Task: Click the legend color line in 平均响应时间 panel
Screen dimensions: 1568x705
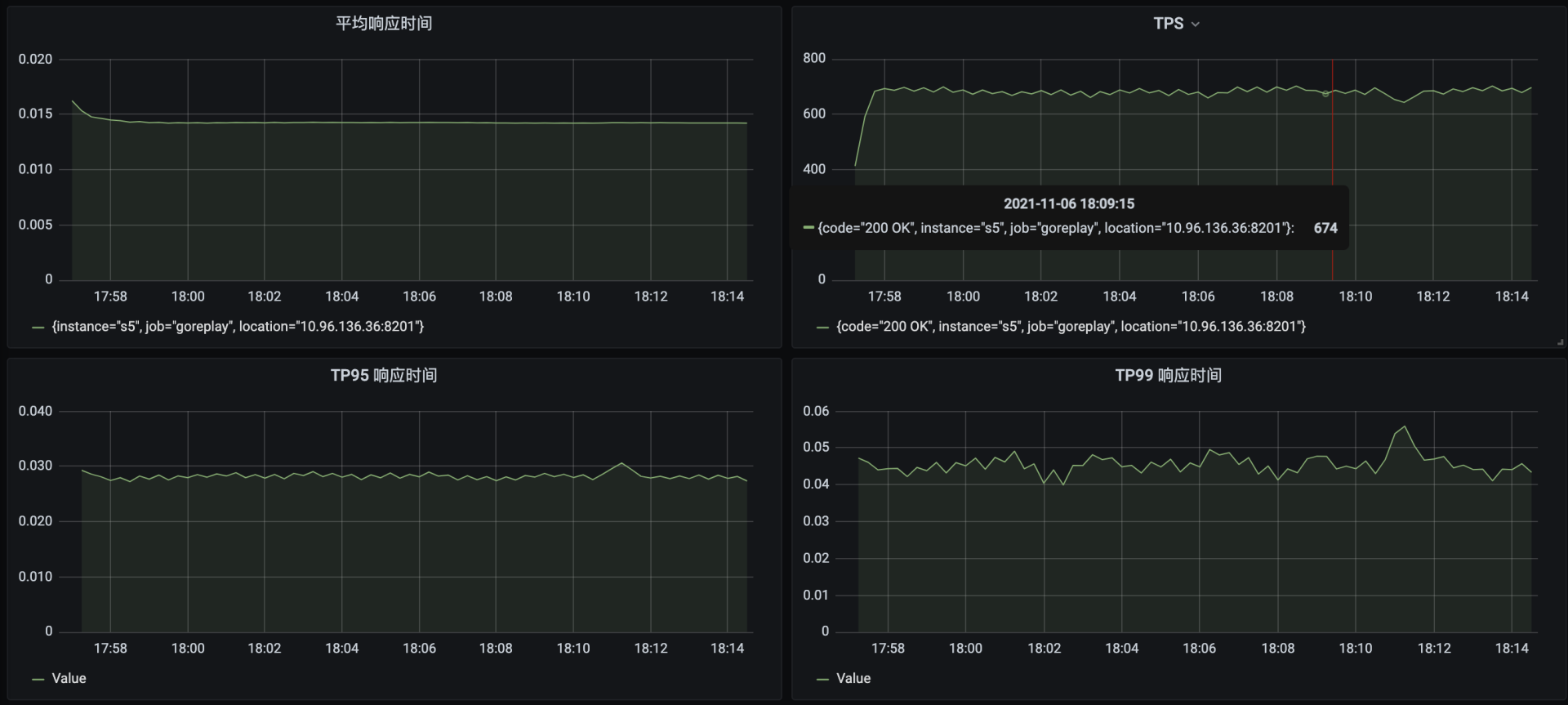Action: (x=38, y=328)
